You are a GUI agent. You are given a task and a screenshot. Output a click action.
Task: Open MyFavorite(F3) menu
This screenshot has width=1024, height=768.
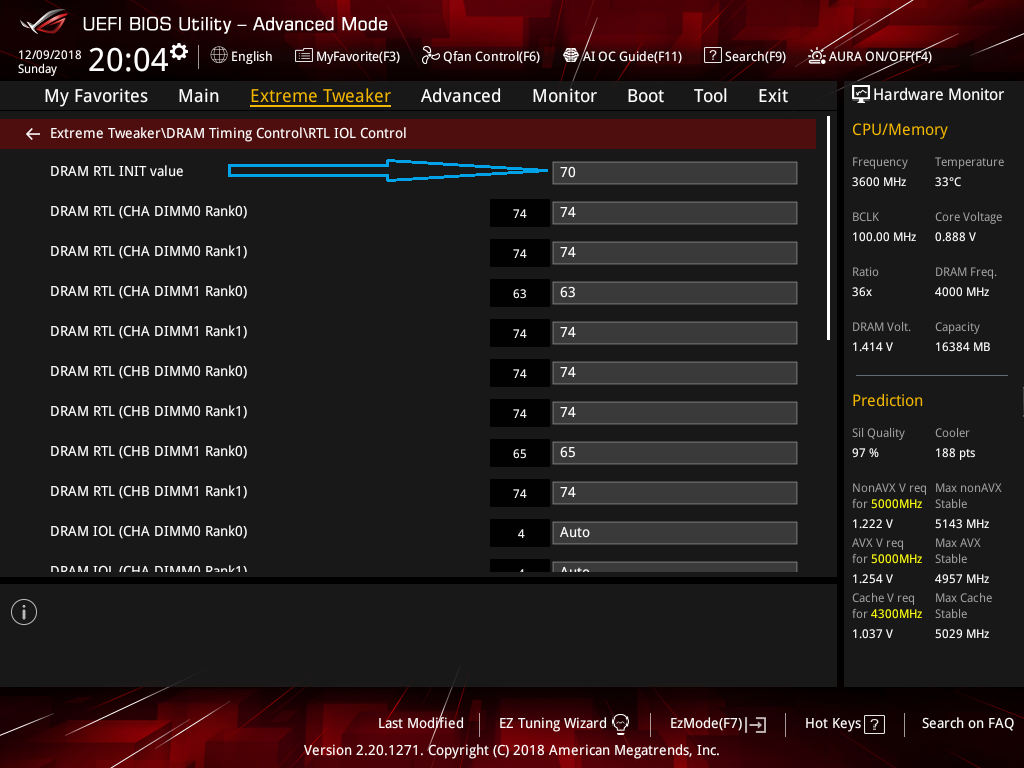point(358,57)
